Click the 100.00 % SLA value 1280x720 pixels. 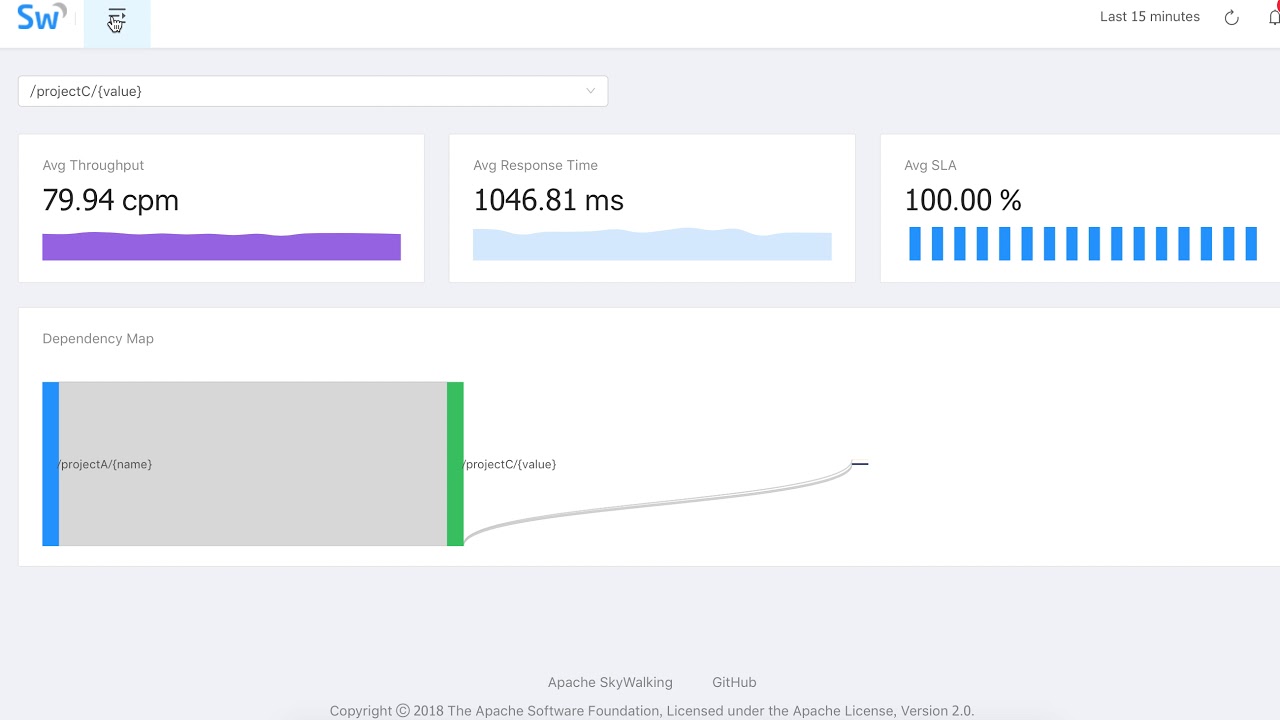pos(963,200)
